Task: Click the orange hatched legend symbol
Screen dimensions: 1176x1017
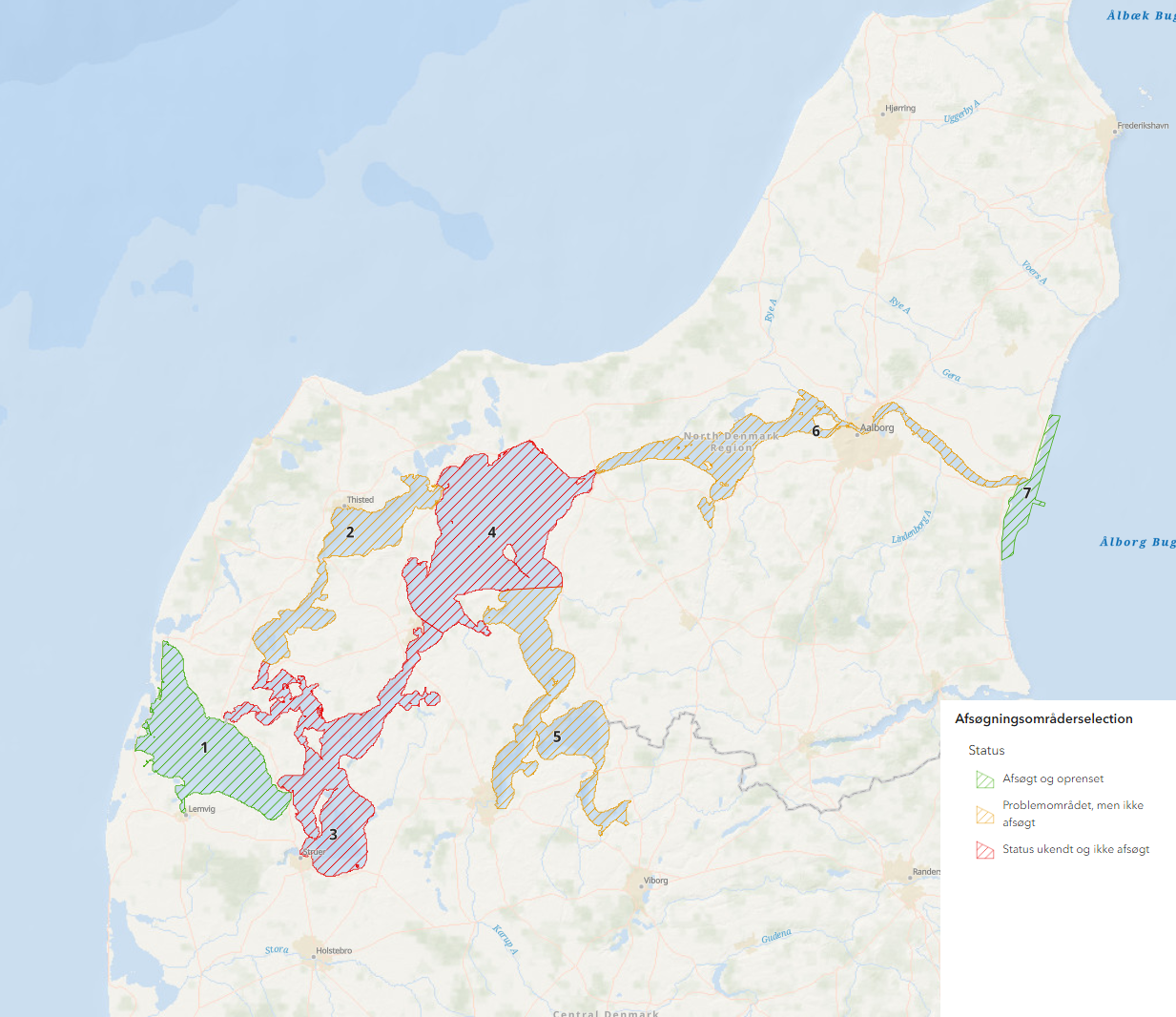Action: (984, 814)
